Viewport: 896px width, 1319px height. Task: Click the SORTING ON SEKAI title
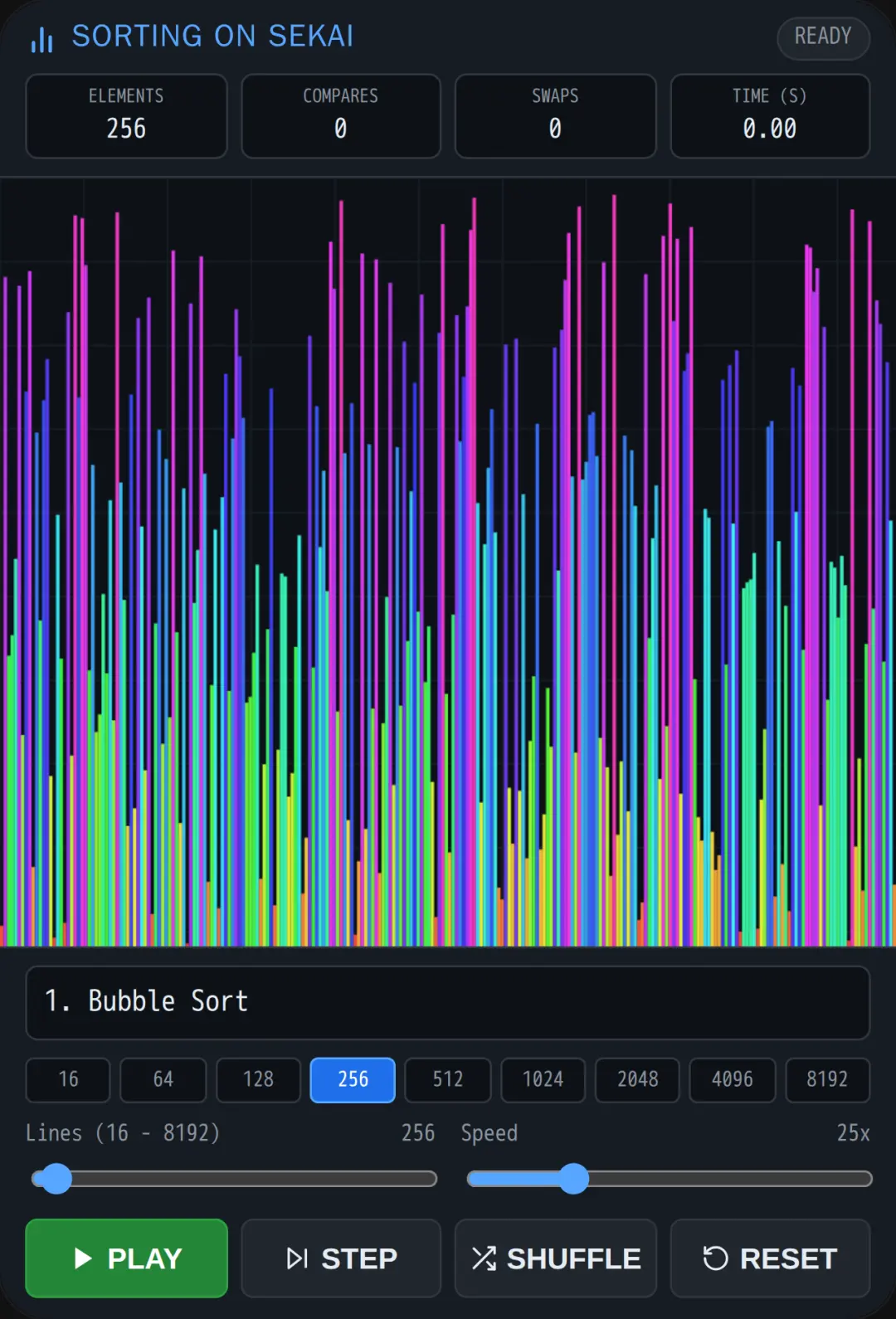[x=212, y=37]
